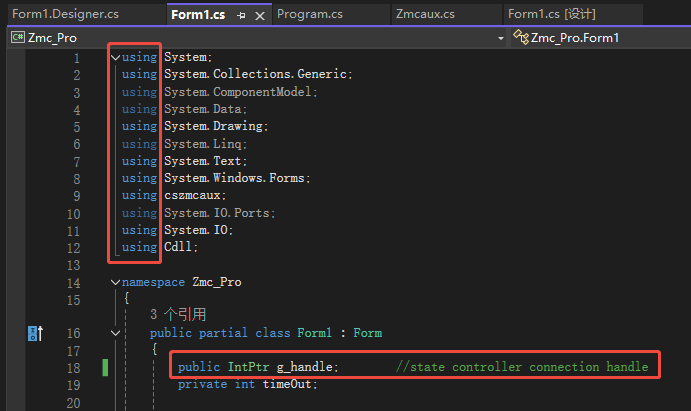691x411 pixels.
Task: Click the C# project icon beside Zmc_Pro
Action: (x=18, y=38)
